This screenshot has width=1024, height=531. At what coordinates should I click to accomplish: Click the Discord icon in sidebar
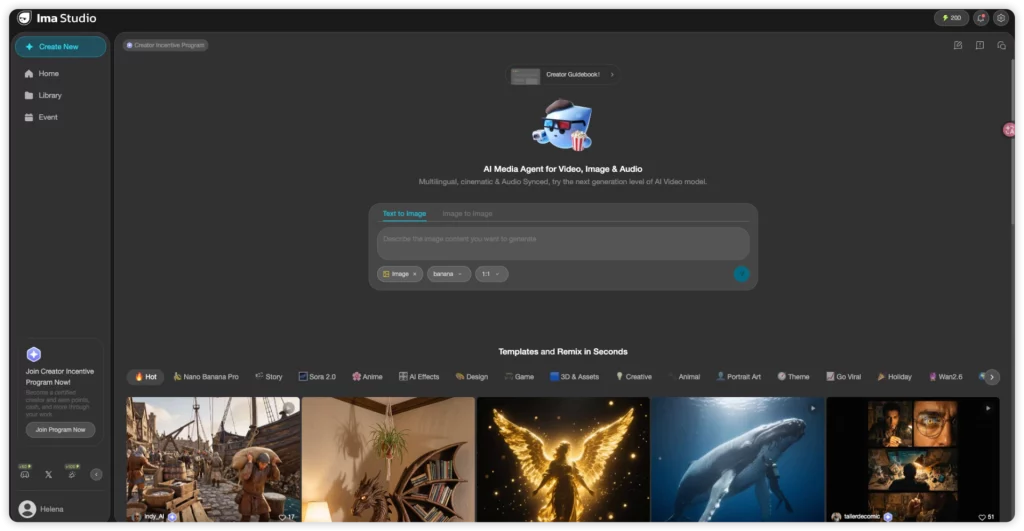point(25,474)
